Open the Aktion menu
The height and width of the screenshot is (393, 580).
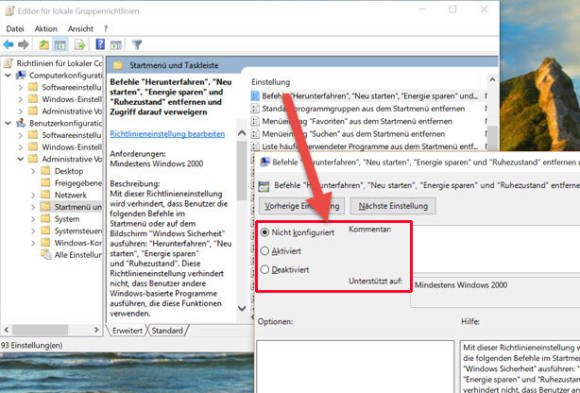46,28
